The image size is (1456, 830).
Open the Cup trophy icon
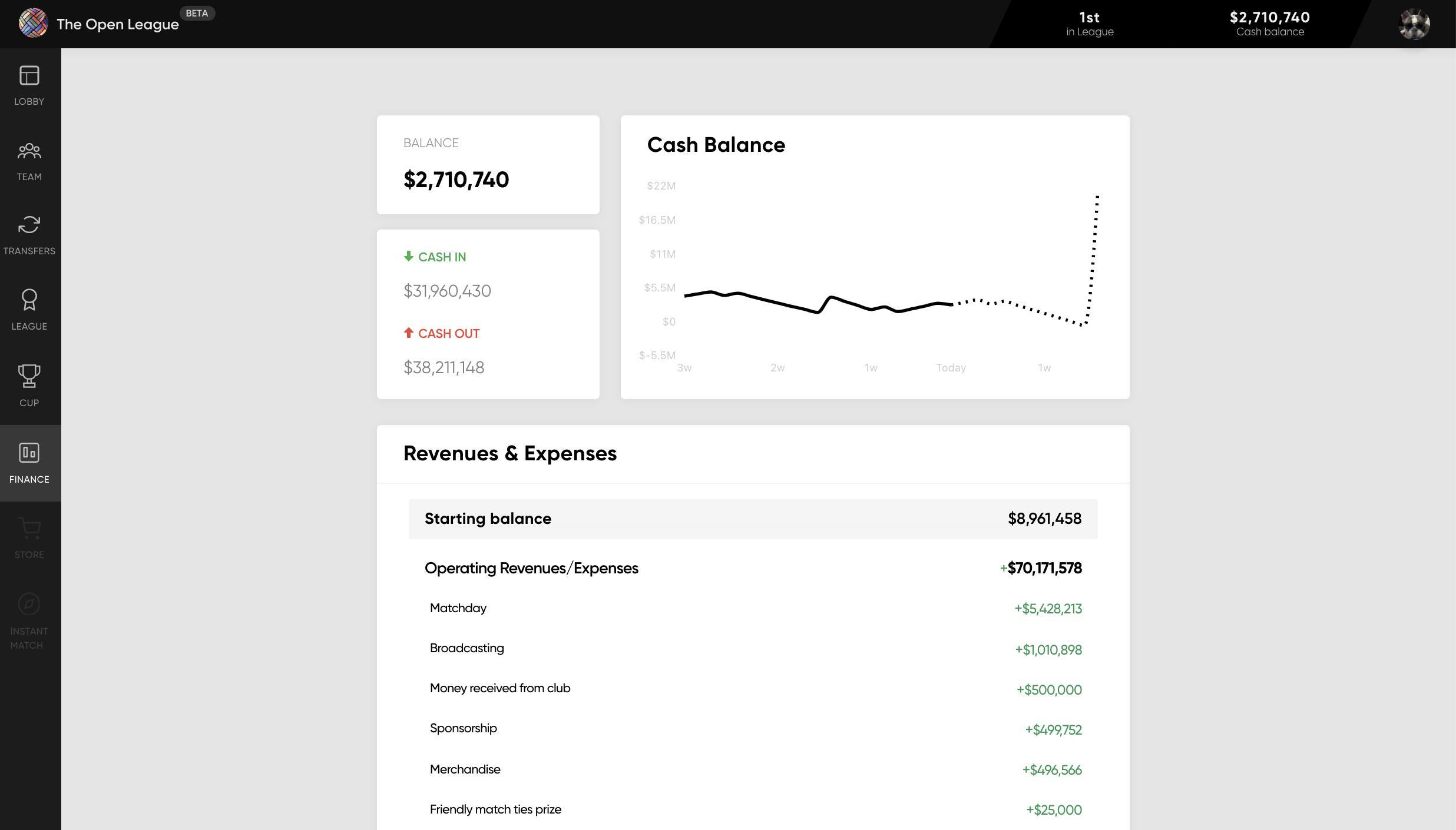[29, 376]
